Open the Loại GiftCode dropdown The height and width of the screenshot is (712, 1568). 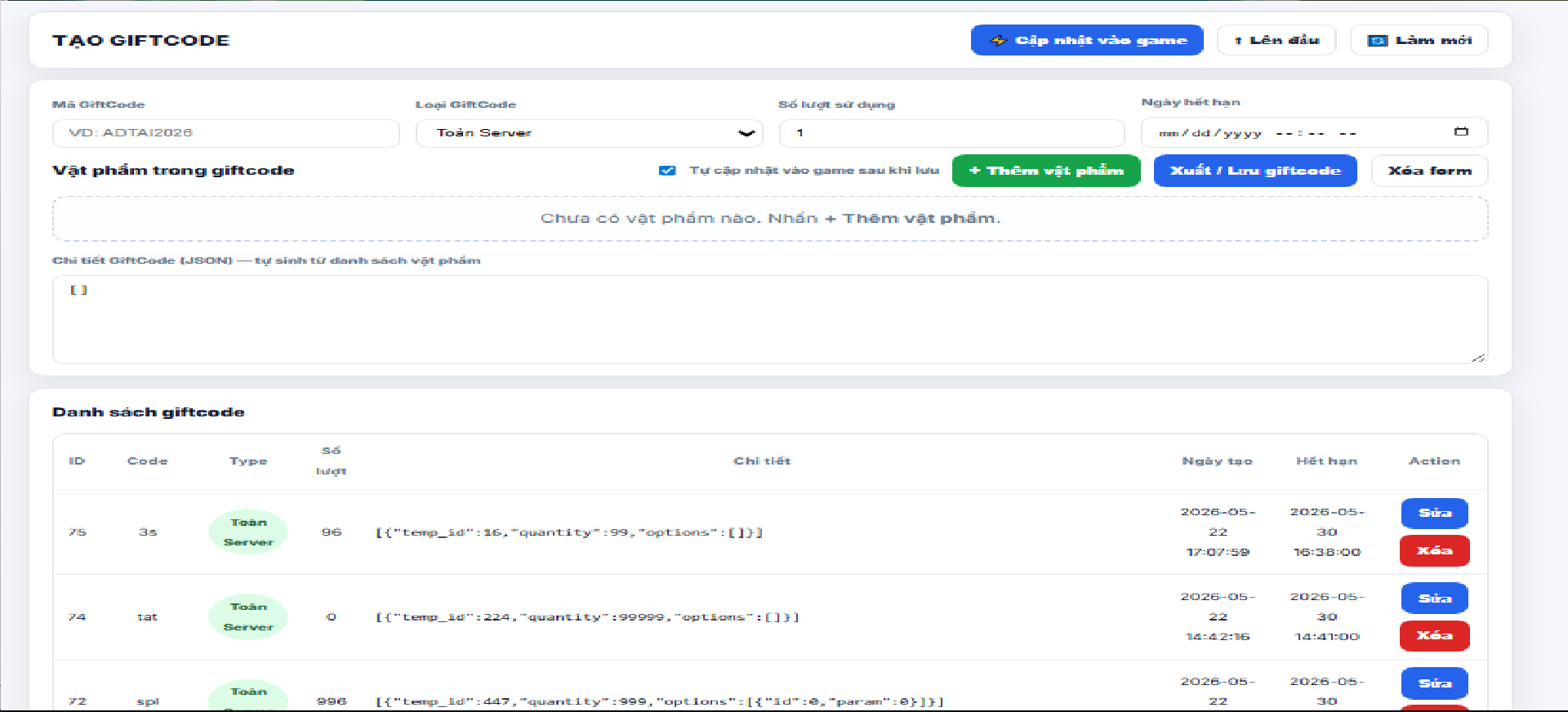point(589,133)
